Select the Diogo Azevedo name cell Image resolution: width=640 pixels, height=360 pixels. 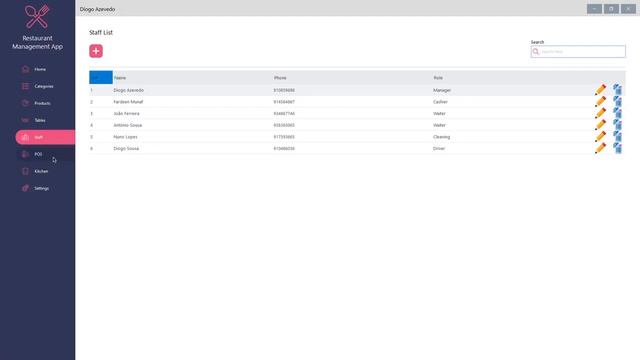[129, 90]
